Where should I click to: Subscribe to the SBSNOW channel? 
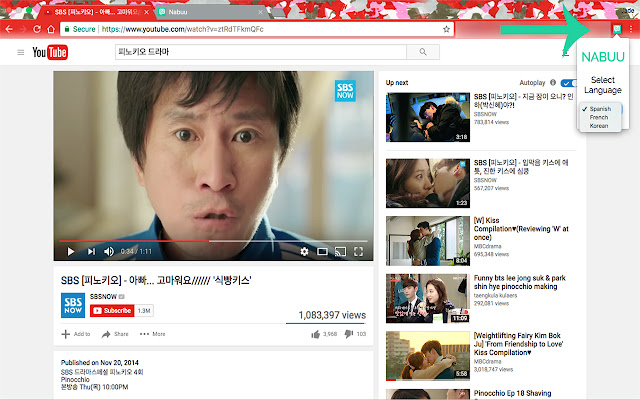[x=111, y=310]
